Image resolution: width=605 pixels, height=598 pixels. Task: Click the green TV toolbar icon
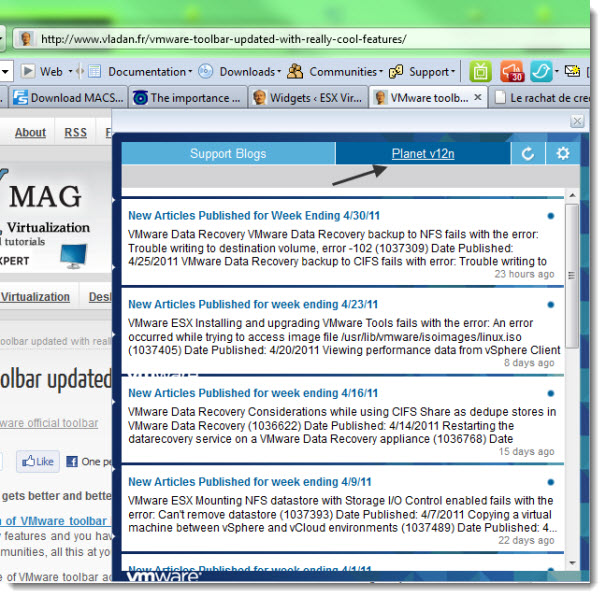coord(480,71)
